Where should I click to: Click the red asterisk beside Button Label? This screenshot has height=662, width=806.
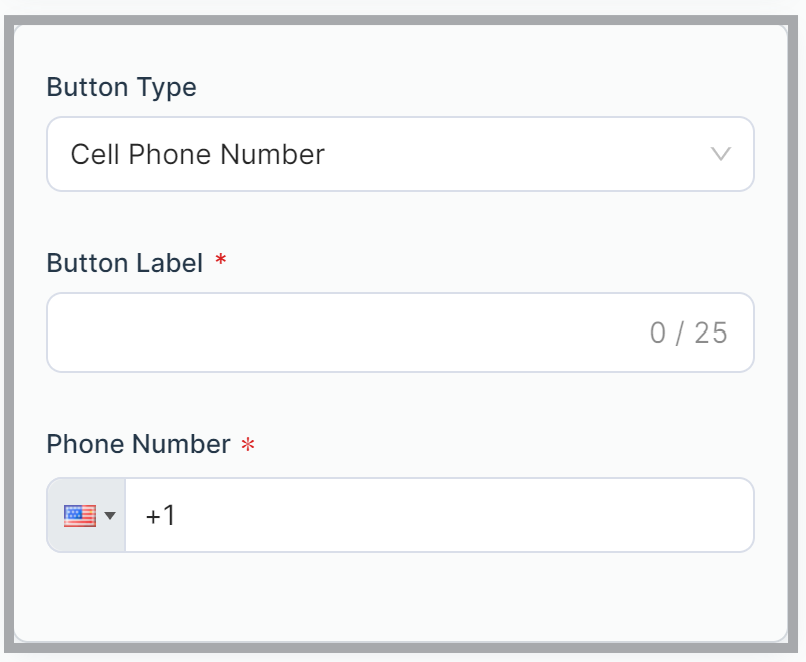(x=221, y=259)
